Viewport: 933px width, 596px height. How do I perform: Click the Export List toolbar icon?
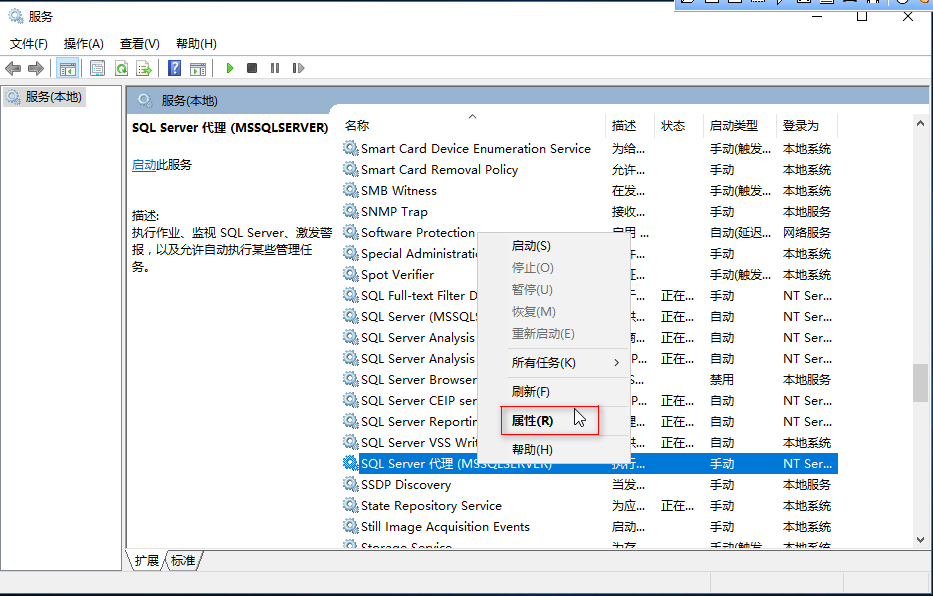coord(144,68)
